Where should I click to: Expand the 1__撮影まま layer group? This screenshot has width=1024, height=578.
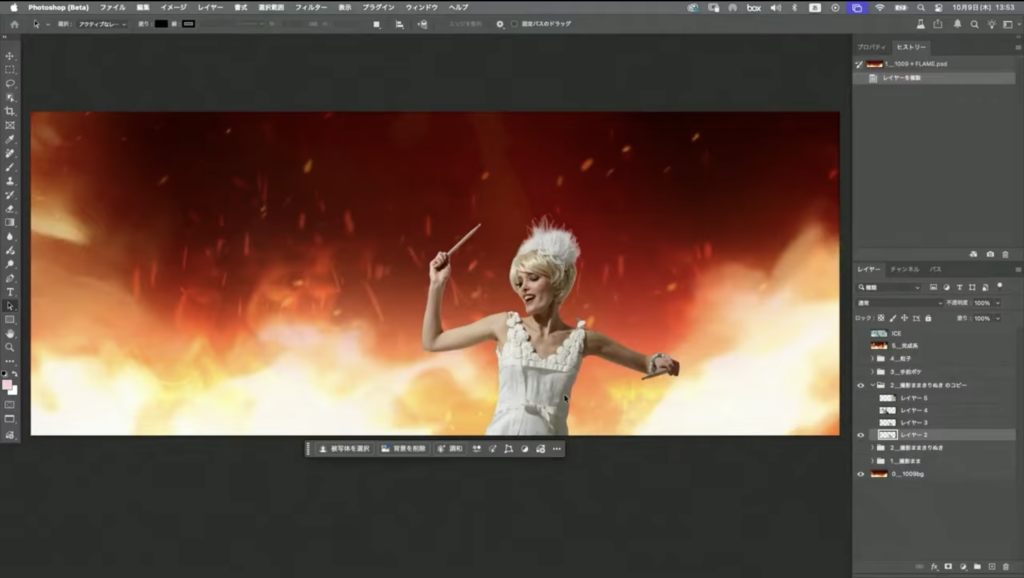871,461
